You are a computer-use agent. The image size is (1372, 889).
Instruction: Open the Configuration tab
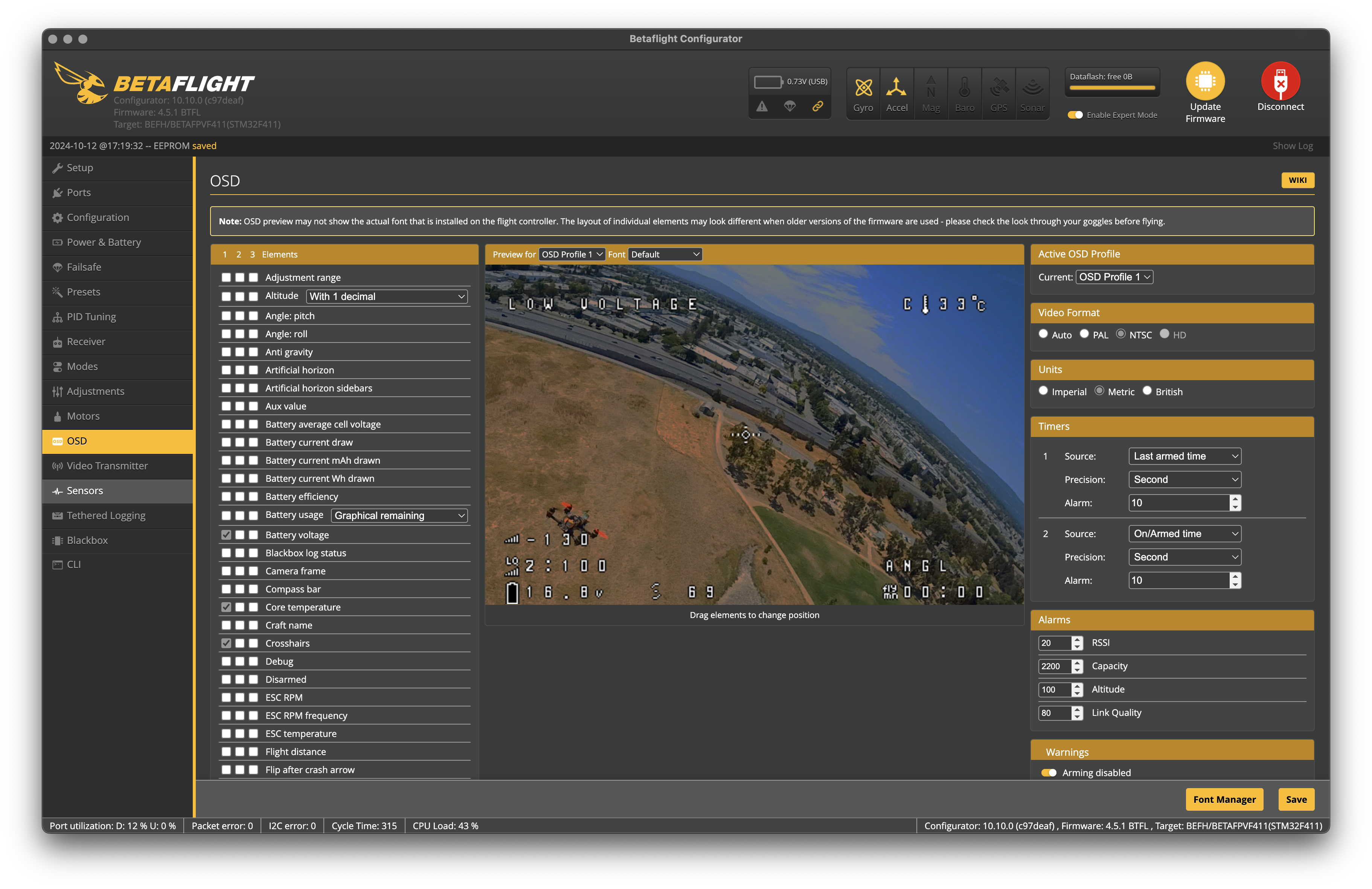pyautogui.click(x=117, y=217)
